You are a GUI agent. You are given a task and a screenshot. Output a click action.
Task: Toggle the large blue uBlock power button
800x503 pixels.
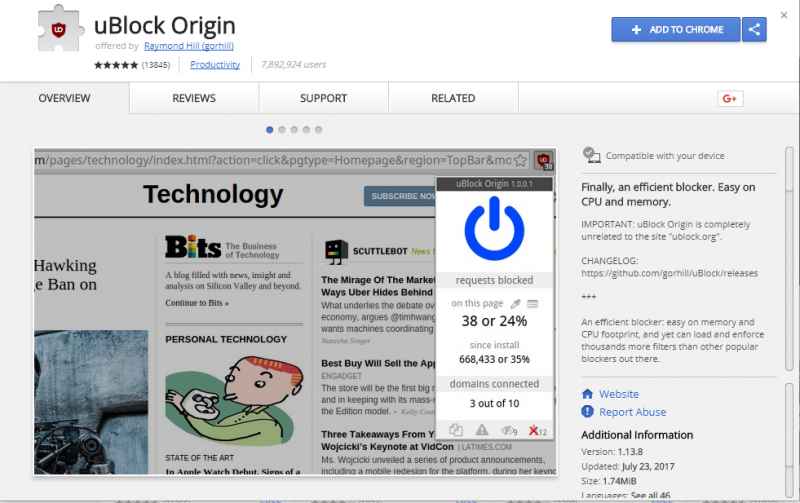[x=494, y=229]
